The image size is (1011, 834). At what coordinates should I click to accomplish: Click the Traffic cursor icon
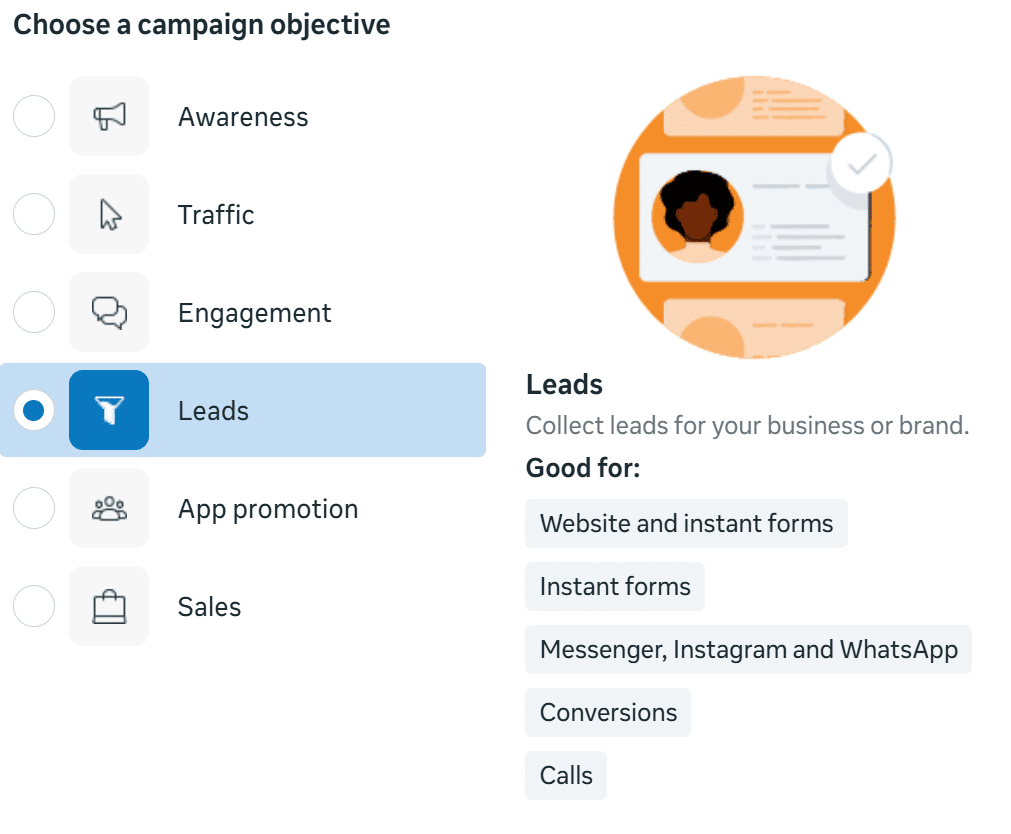click(109, 215)
